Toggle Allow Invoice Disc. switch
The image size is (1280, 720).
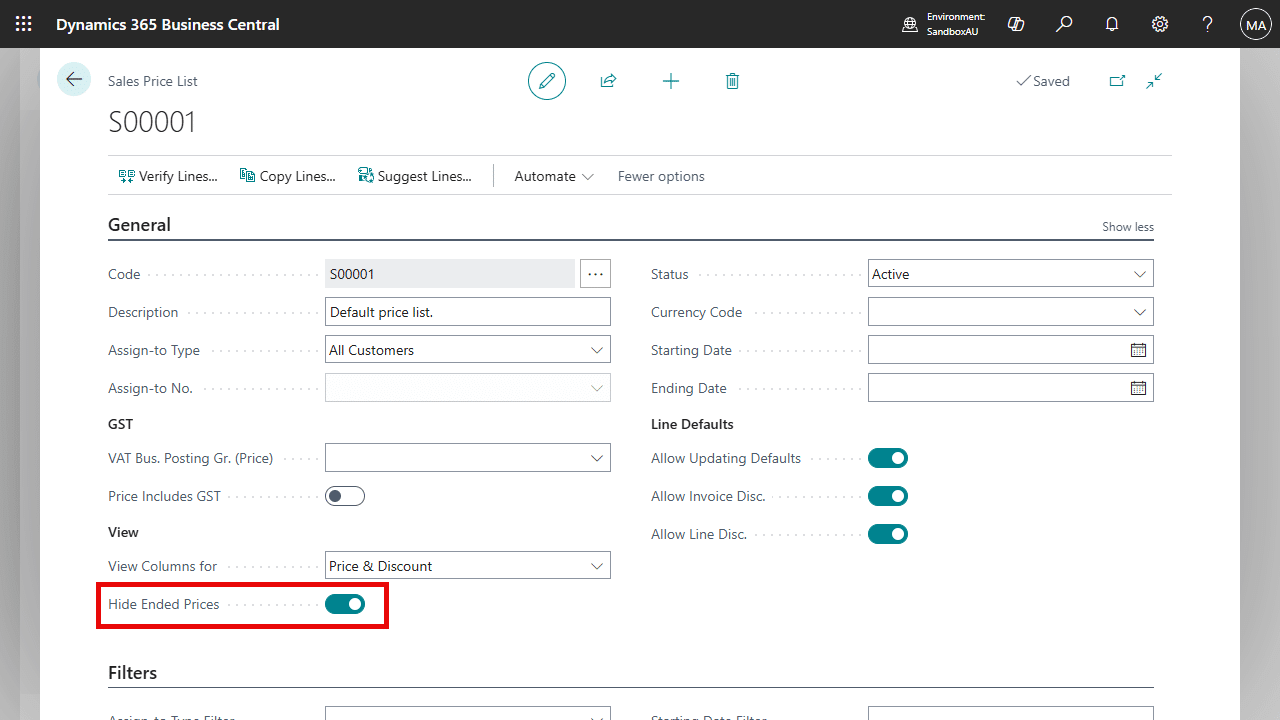click(x=888, y=496)
